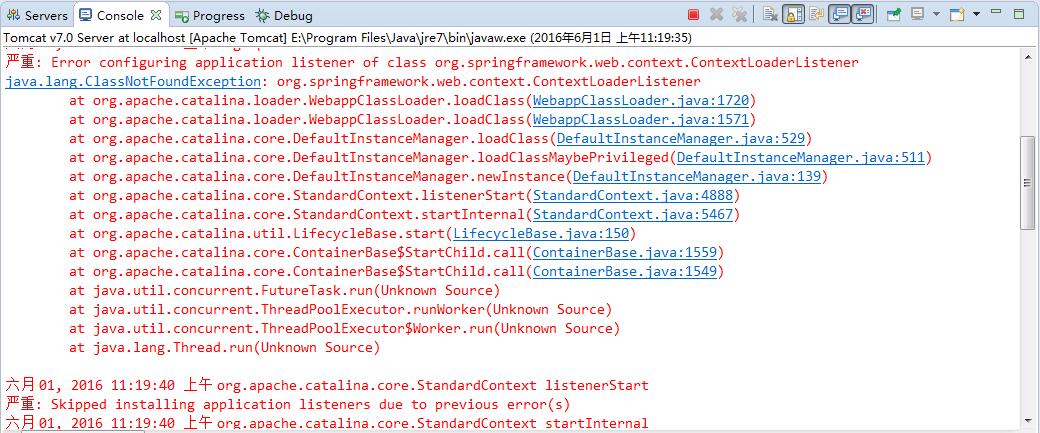Click the Tomcat v7.0 Server launch description text
Image resolution: width=1040 pixels, height=433 pixels.
[348, 38]
